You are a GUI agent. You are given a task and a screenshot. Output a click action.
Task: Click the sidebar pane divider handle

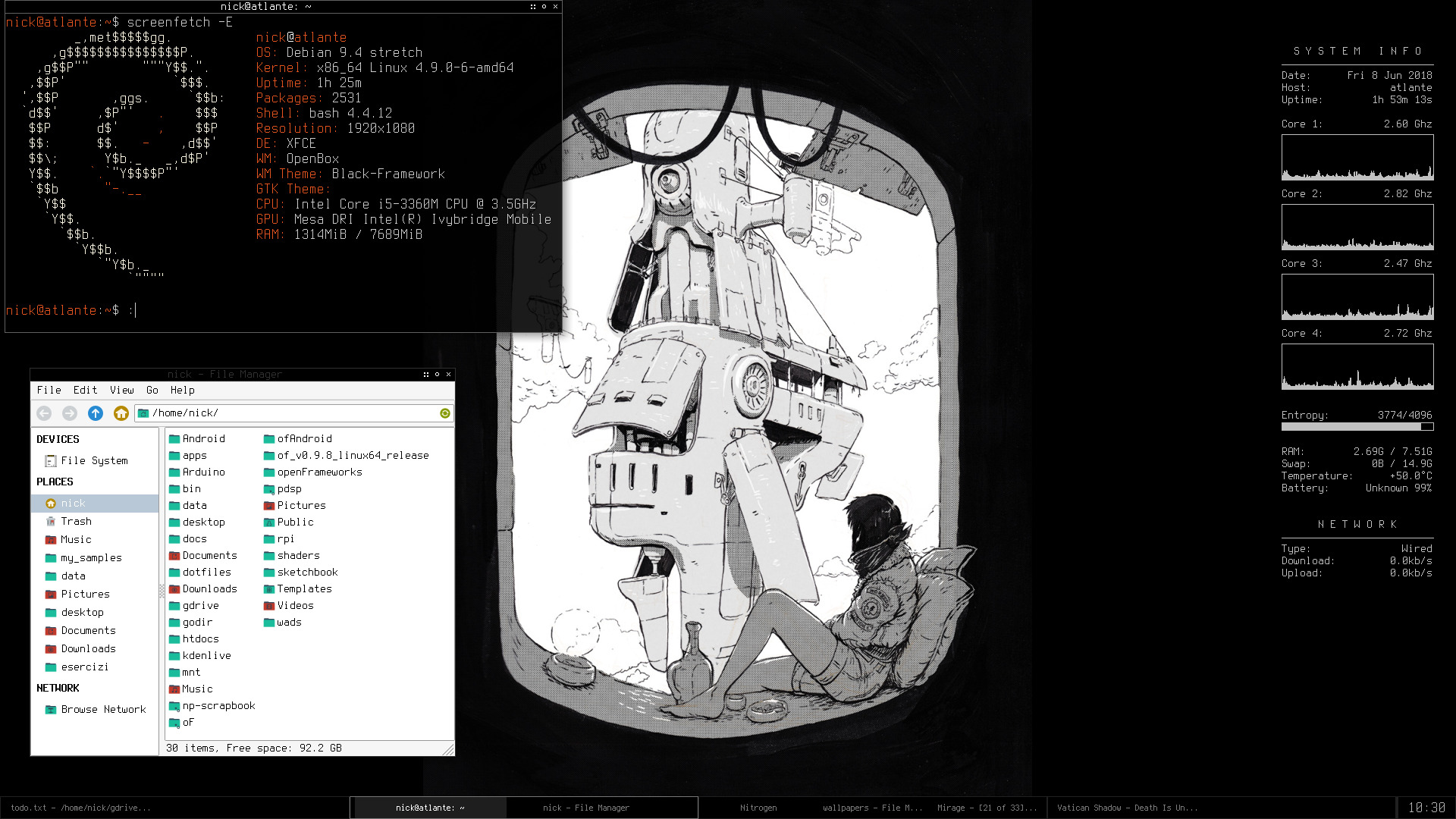(162, 591)
